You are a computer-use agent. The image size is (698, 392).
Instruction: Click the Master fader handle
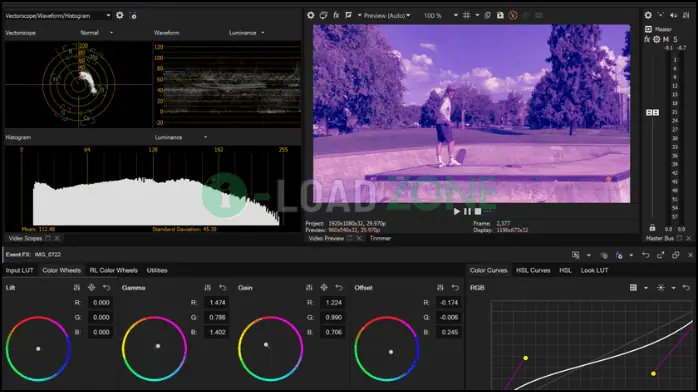653,113
